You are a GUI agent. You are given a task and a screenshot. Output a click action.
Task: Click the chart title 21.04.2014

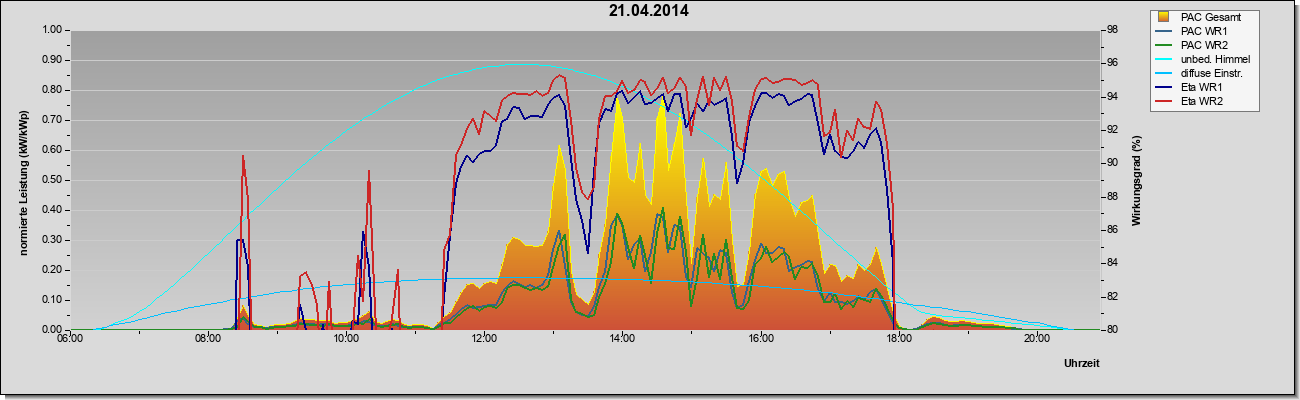649,11
